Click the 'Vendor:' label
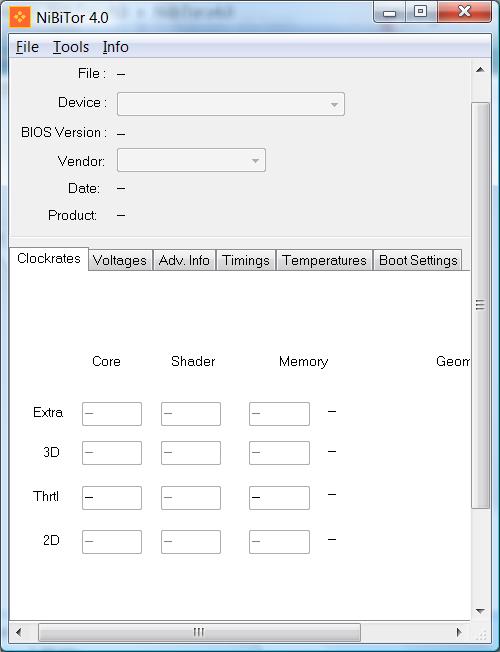This screenshot has width=500, height=652. (x=81, y=161)
